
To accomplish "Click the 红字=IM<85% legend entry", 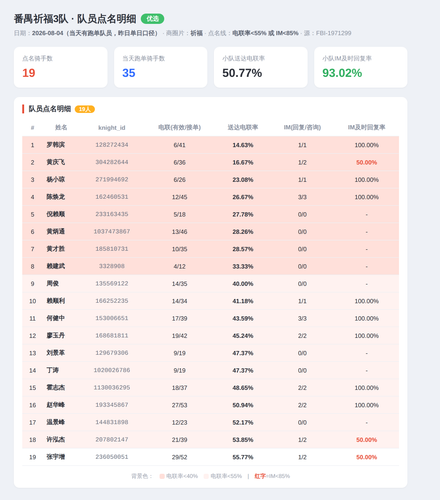I will point(272,476).
